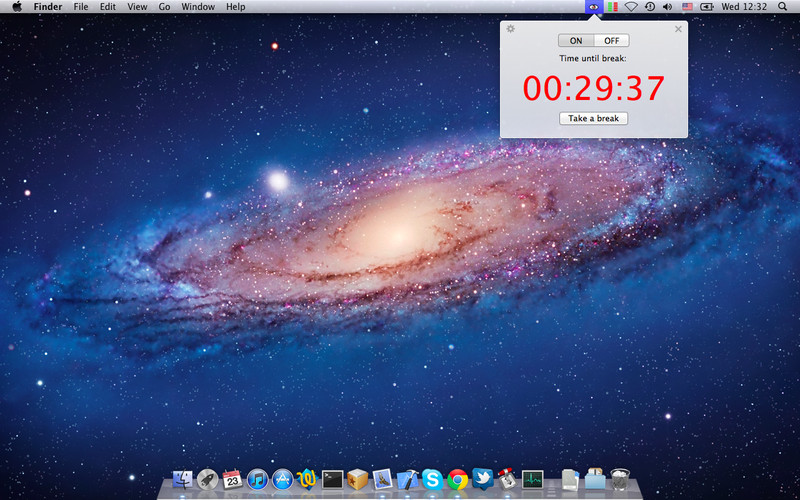This screenshot has height=500, width=800.
Task: Open the Go menu
Action: pyautogui.click(x=164, y=7)
